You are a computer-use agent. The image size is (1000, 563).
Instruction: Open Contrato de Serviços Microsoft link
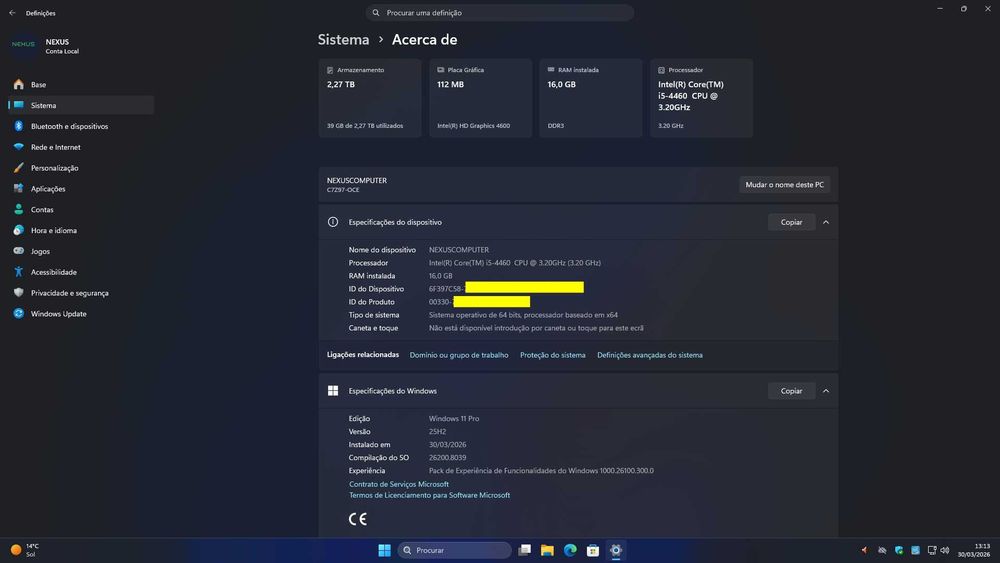tap(399, 484)
